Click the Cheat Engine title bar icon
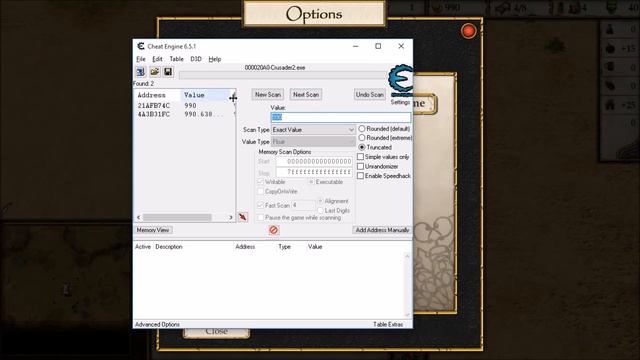The image size is (640, 360). point(141,46)
